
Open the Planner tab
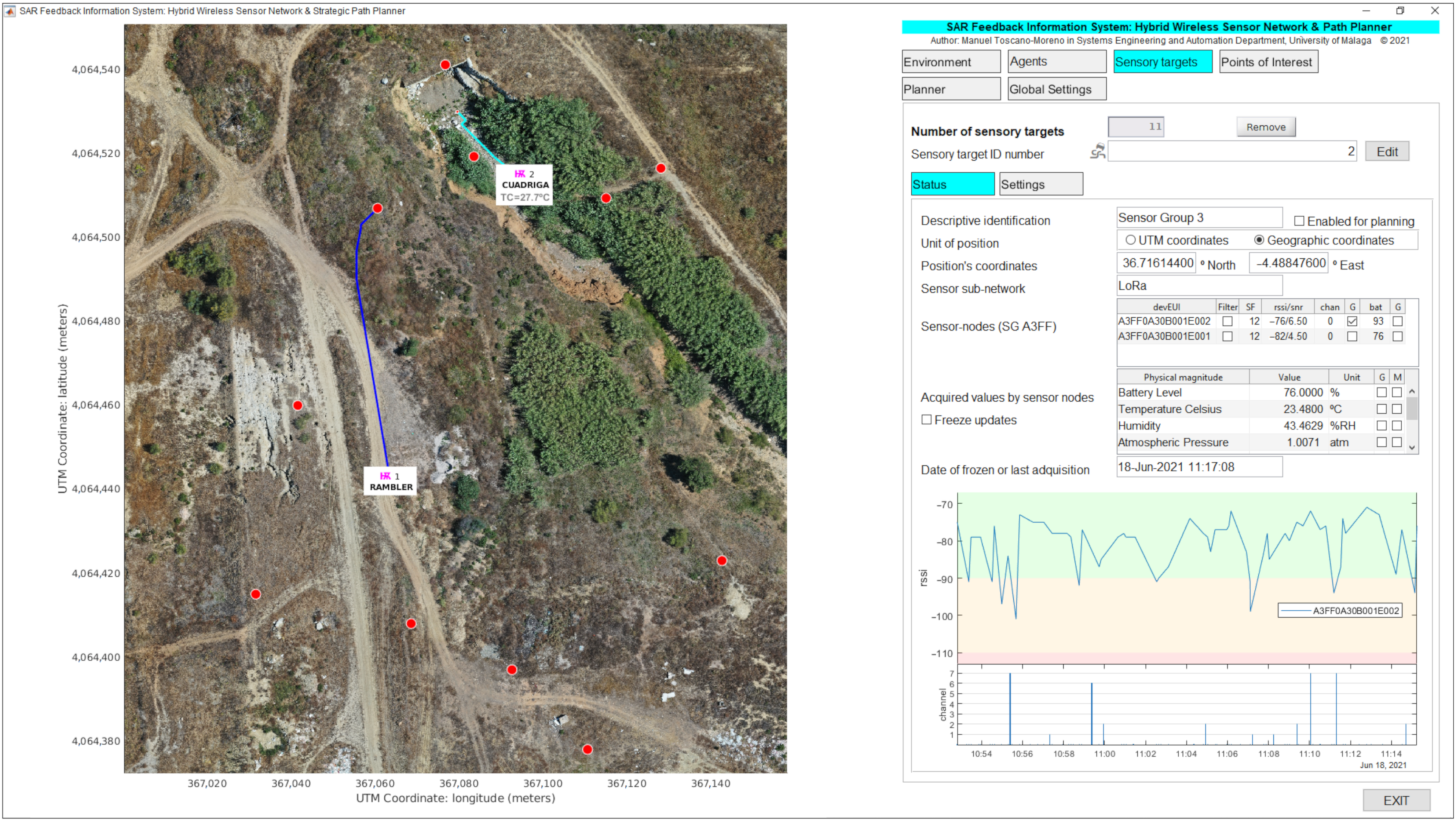(950, 89)
